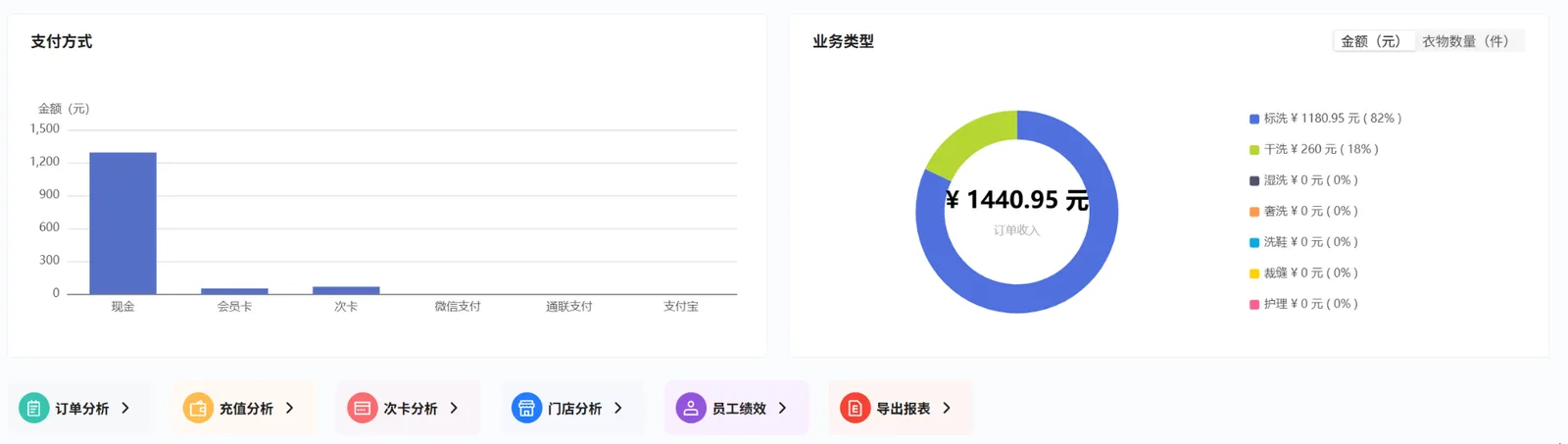The height and width of the screenshot is (444, 1568).
Task: Open the 导出报表 chevron arrow
Action: (x=947, y=408)
